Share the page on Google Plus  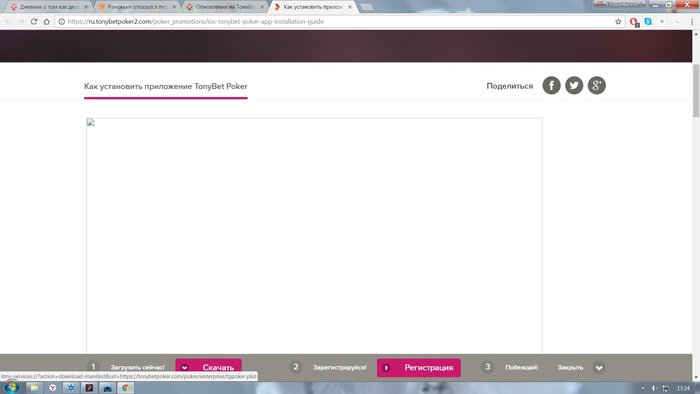[596, 85]
